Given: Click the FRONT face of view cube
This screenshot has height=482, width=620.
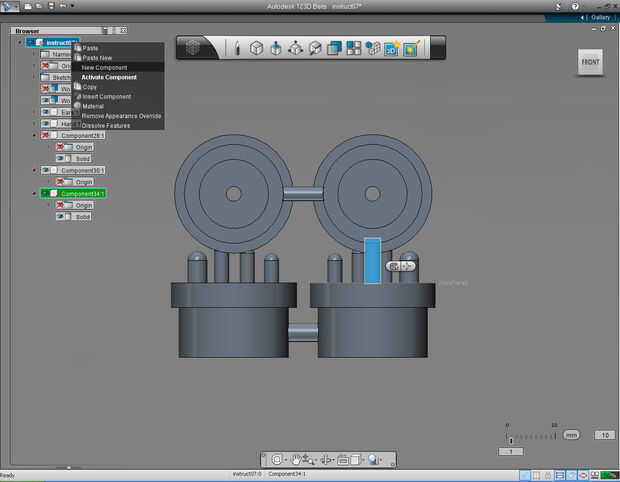Looking at the screenshot, I should pos(591,63).
